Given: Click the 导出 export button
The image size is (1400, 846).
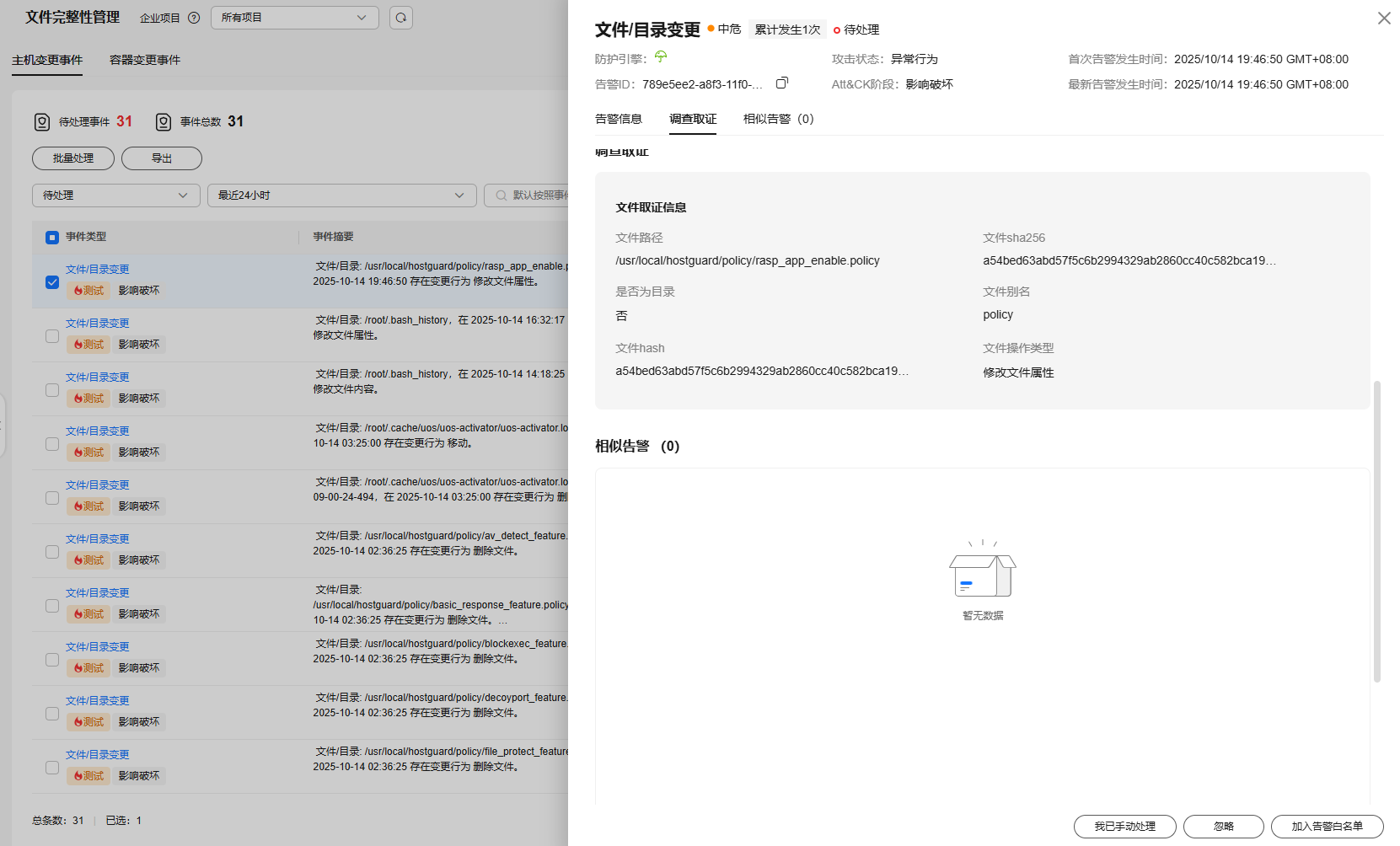Looking at the screenshot, I should 162,158.
